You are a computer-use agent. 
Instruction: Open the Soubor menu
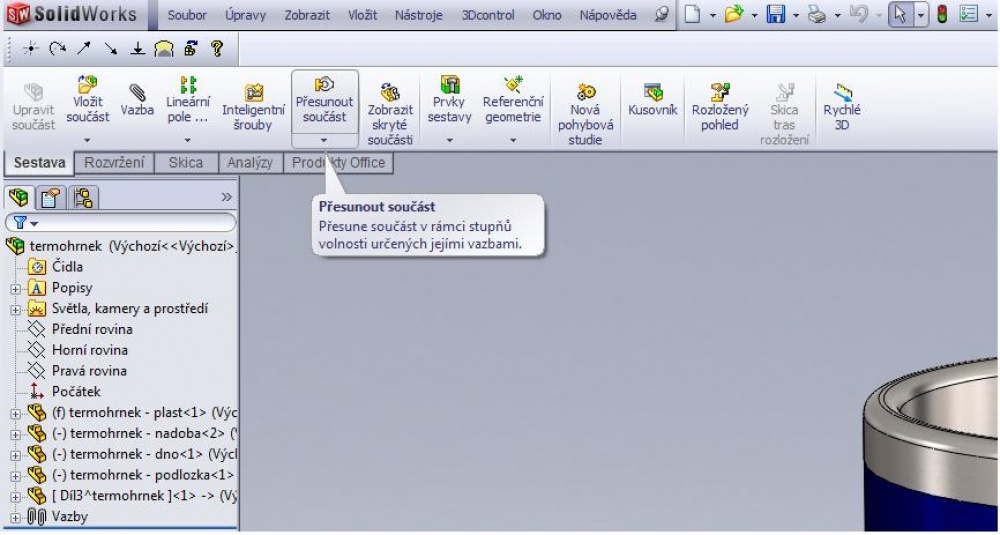click(x=187, y=15)
